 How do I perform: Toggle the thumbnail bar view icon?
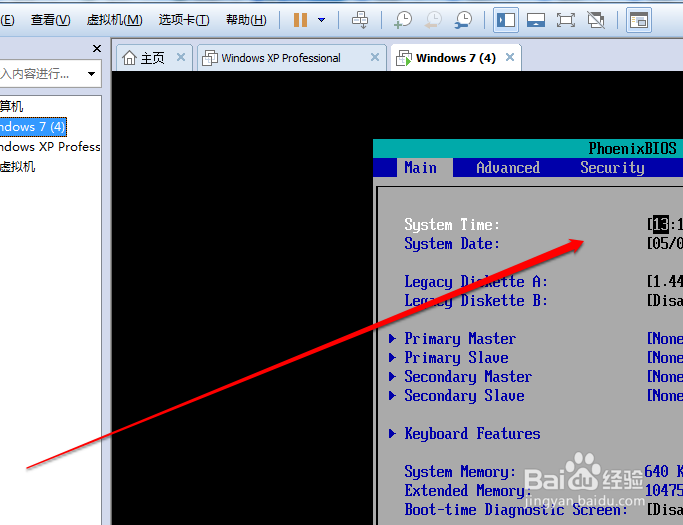pyautogui.click(x=536, y=20)
